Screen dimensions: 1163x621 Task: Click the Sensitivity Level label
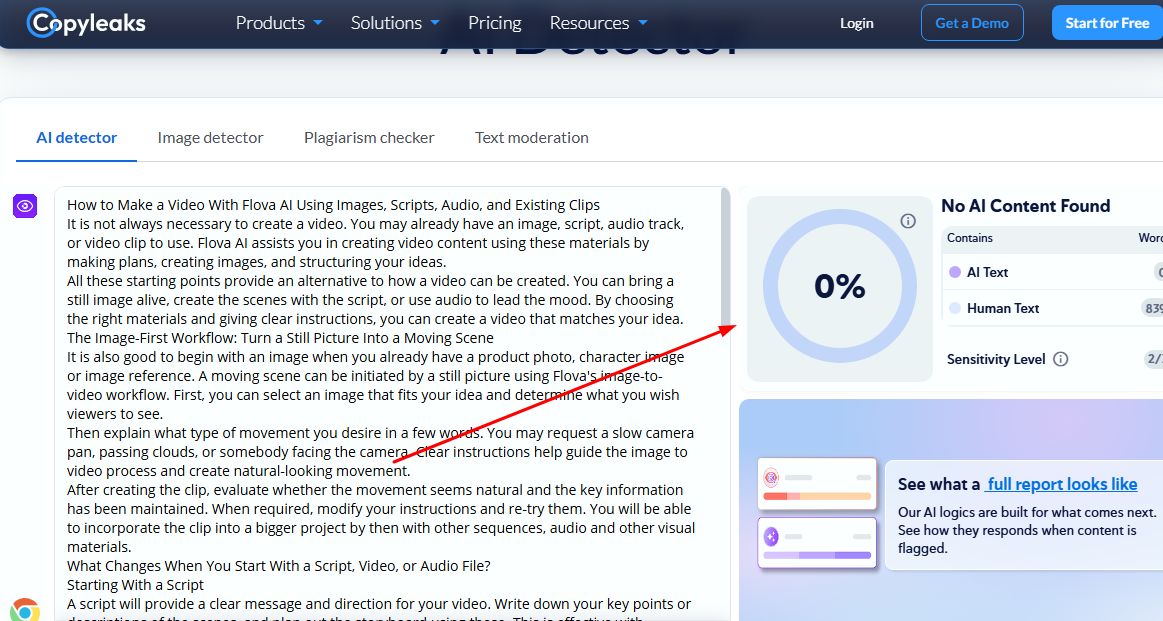pyautogui.click(x=995, y=359)
